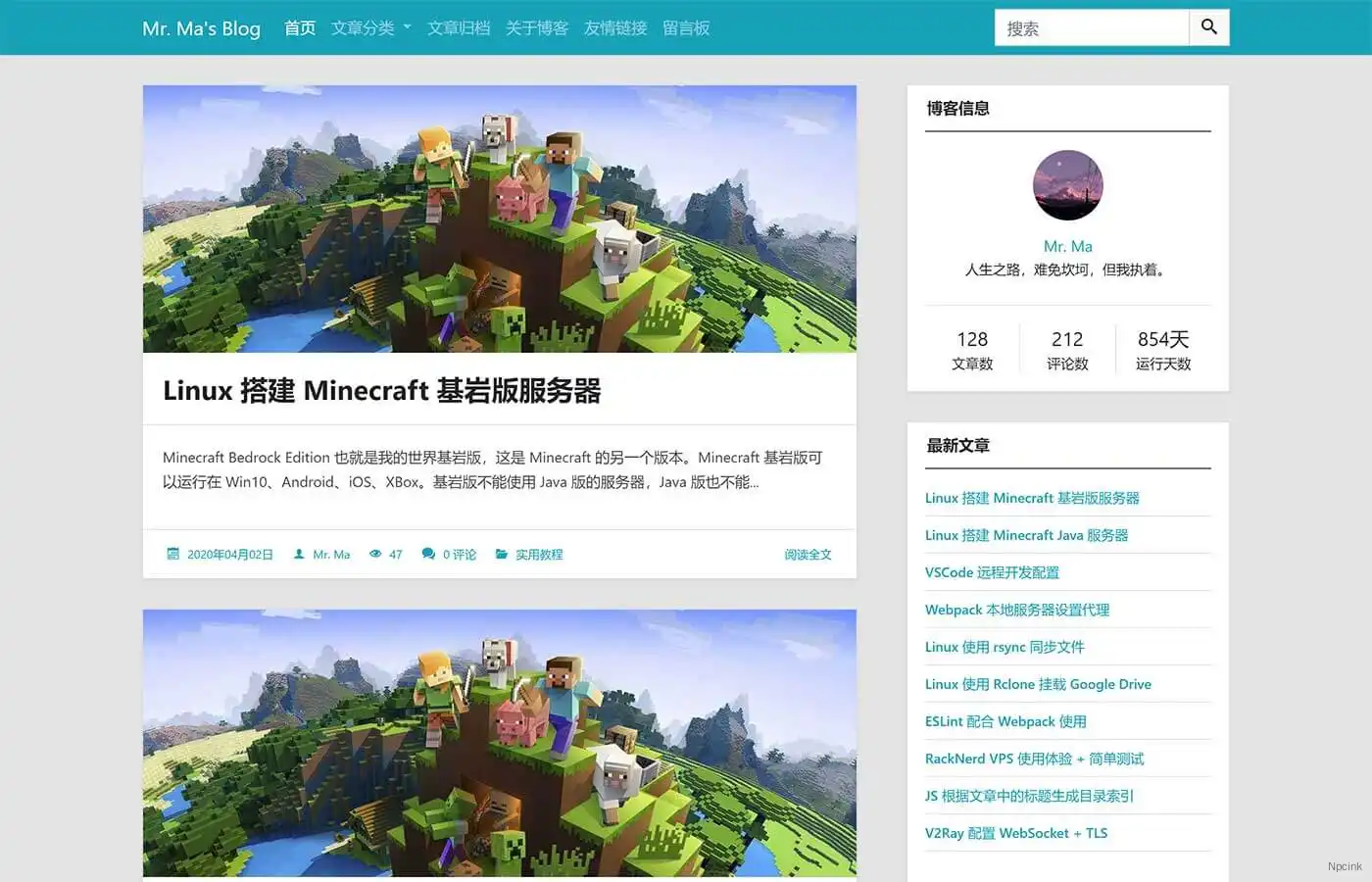Screen dimensions: 1372x882
Task: Click the folder icon before 实用教程 category
Action: tap(501, 554)
